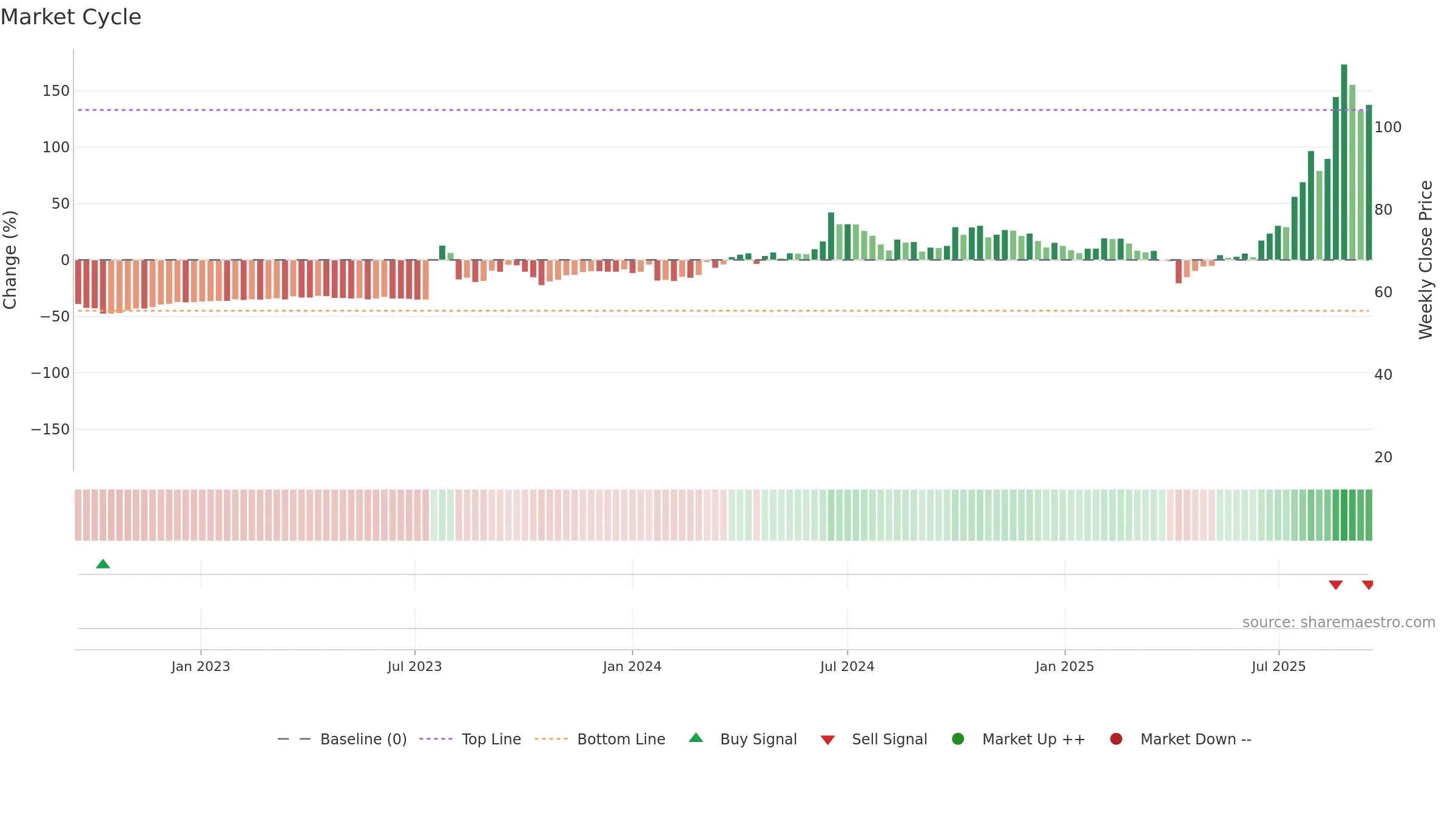The image size is (1456, 819).
Task: Click the −150 tick on the left axis
Action: coord(50,430)
